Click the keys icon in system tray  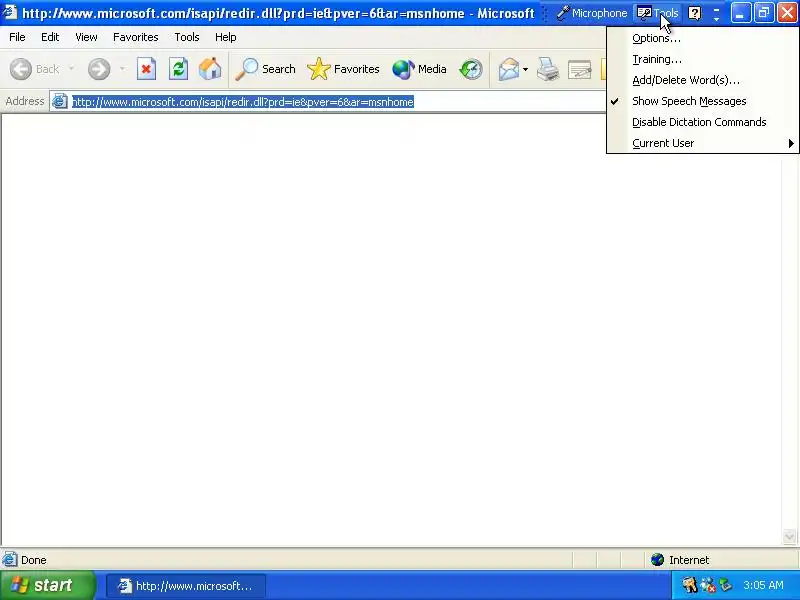click(689, 585)
